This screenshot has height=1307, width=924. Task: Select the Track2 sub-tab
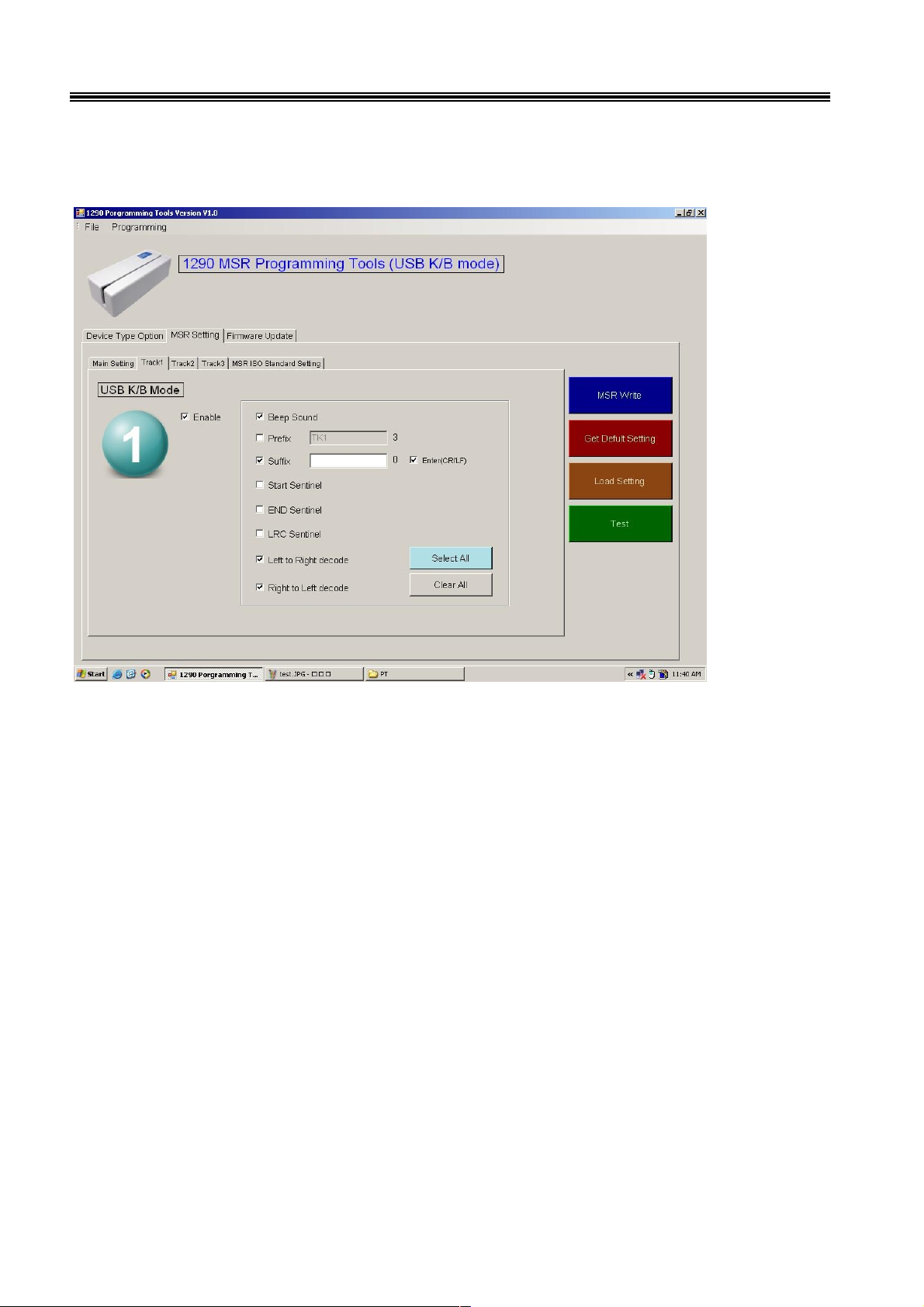pos(183,363)
